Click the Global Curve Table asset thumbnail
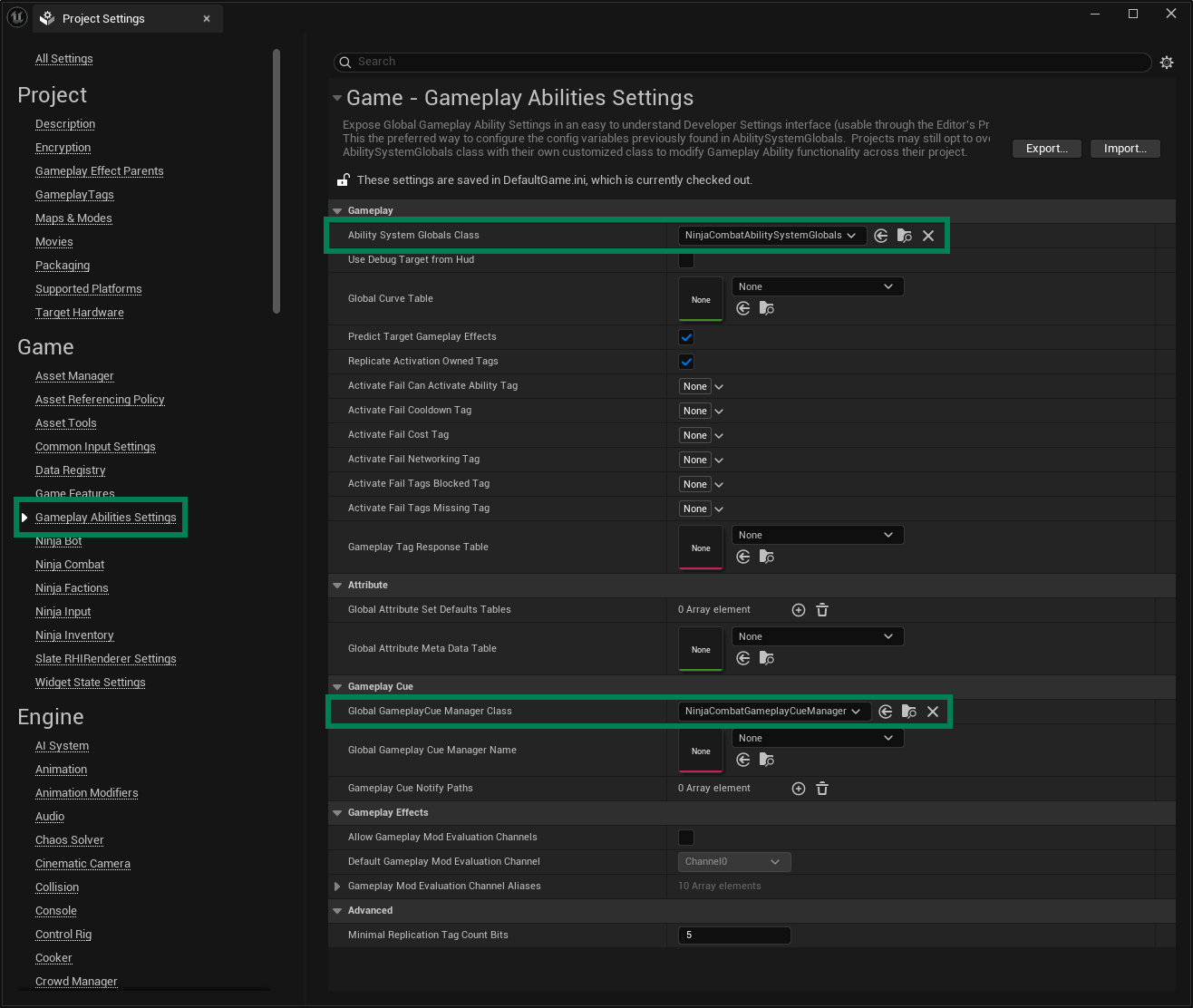The height and width of the screenshot is (1008, 1193). click(x=701, y=299)
